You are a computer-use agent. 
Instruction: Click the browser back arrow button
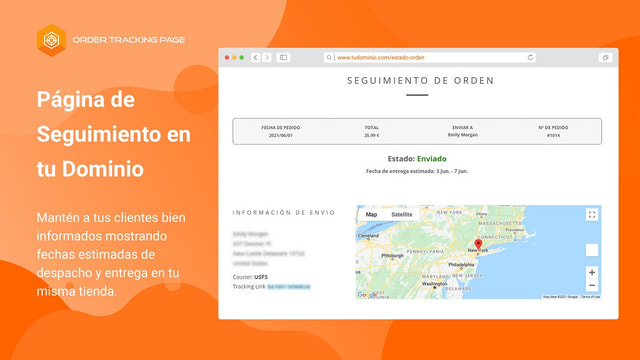256,58
